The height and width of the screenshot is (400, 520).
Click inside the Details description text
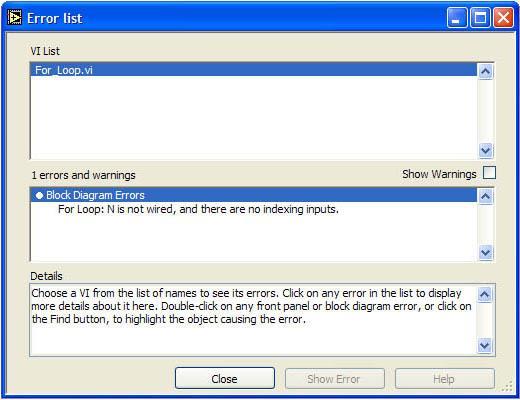[251, 306]
